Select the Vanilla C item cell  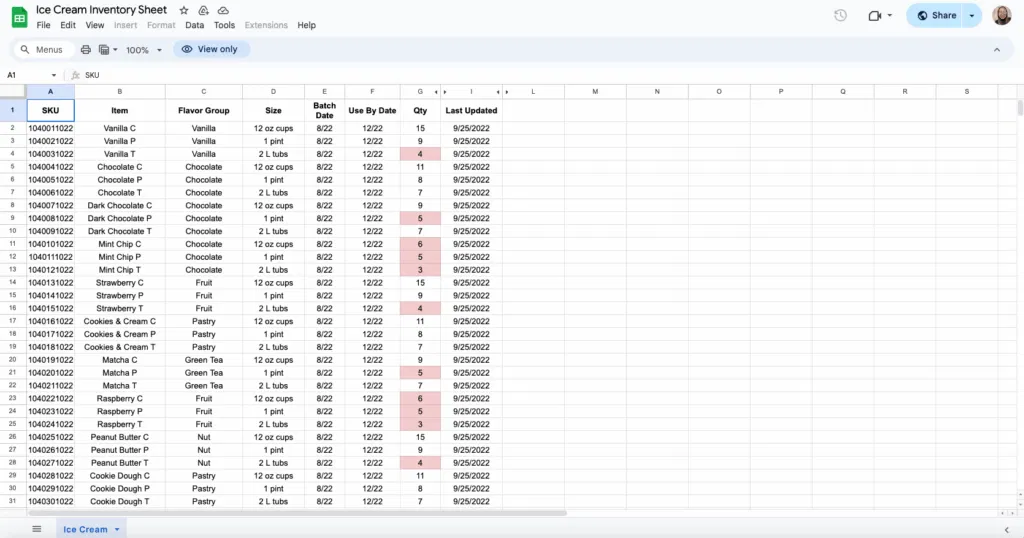(120, 129)
